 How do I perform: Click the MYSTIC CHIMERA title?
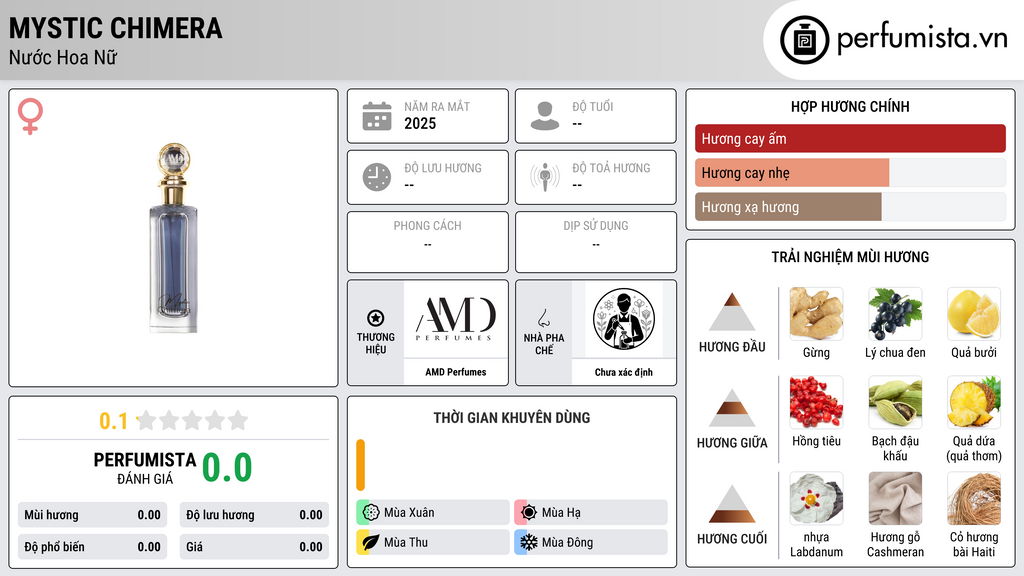click(x=116, y=28)
